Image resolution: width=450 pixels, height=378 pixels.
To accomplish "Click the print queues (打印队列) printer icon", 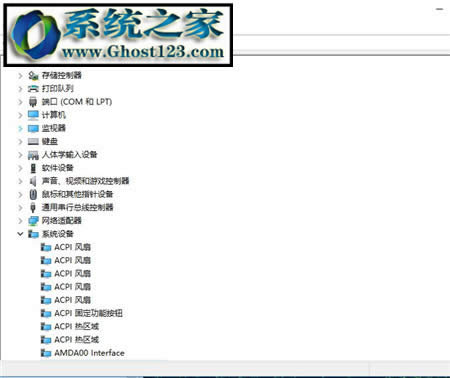I will pos(33,89).
